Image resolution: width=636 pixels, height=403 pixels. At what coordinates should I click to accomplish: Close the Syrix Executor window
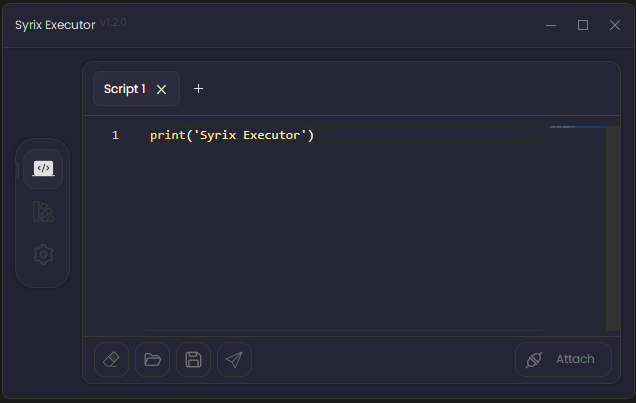615,25
